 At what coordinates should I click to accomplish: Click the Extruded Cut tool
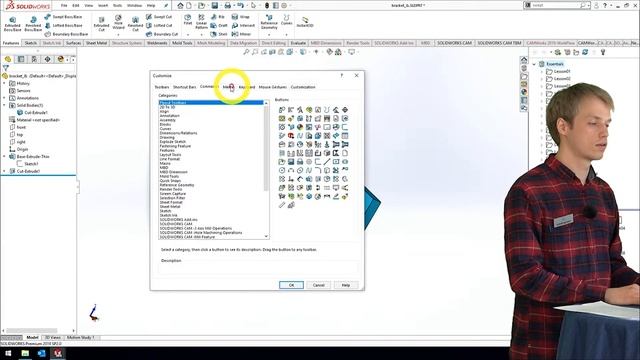click(x=101, y=24)
